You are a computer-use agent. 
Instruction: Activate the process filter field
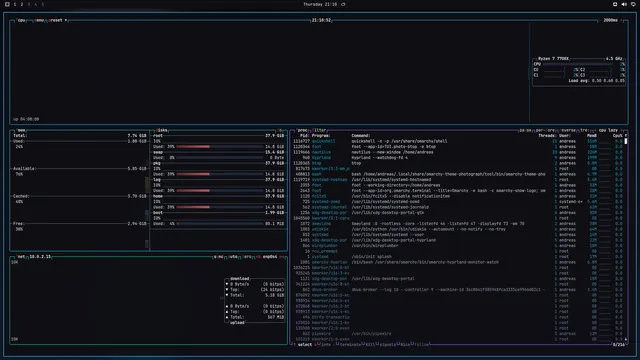click(320, 130)
